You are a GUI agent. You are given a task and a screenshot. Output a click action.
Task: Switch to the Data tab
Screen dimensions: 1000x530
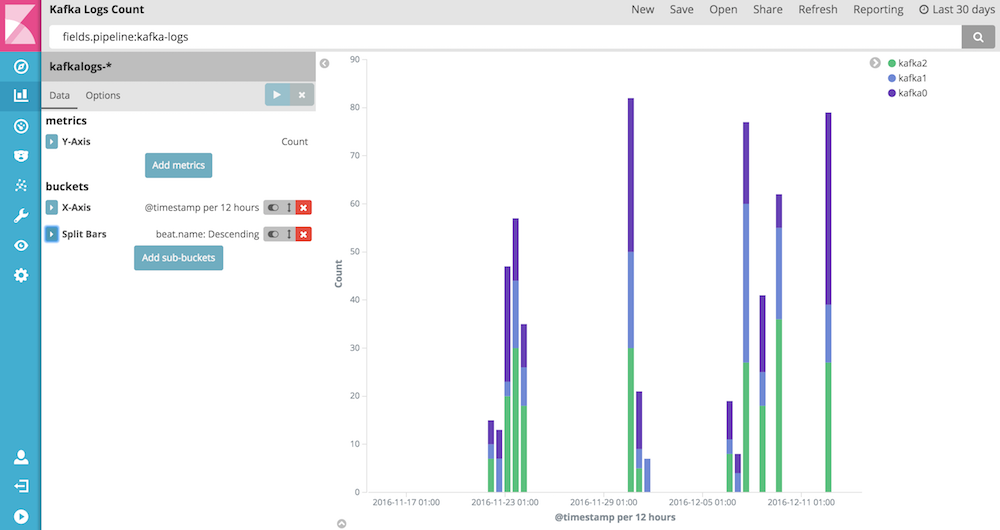(x=59, y=95)
